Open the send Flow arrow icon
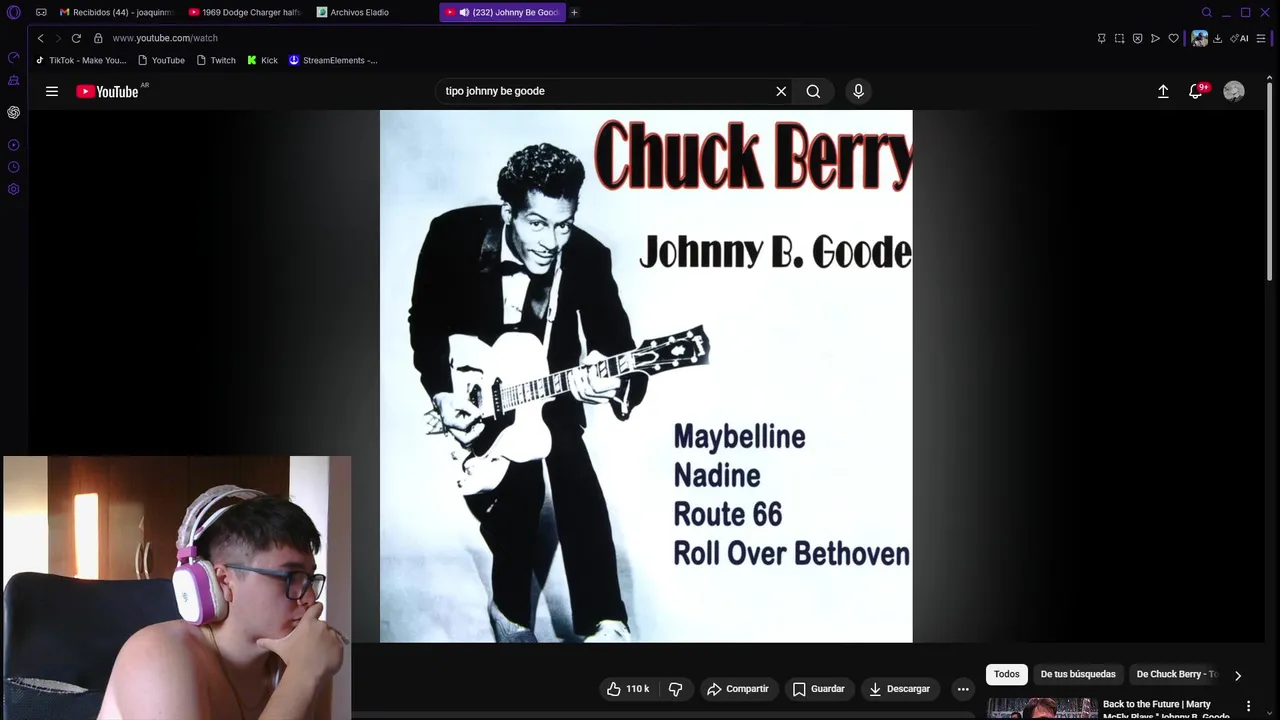 pos(1155,38)
